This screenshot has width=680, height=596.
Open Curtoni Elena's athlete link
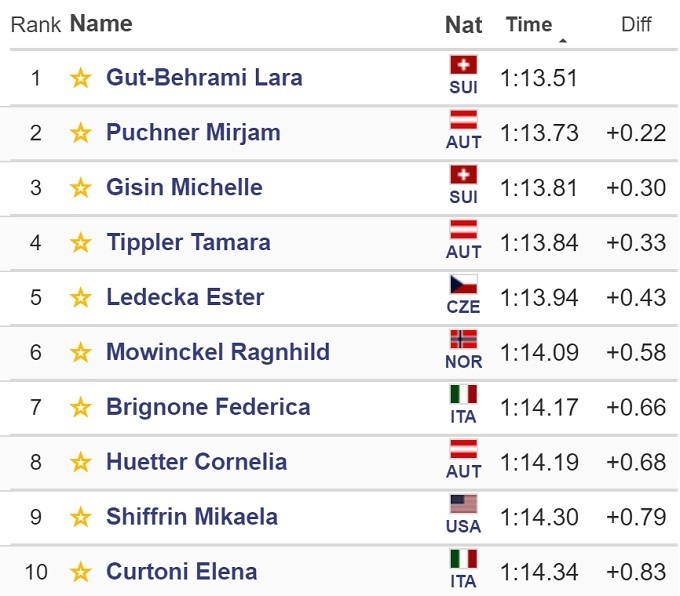pyautogui.click(x=181, y=572)
